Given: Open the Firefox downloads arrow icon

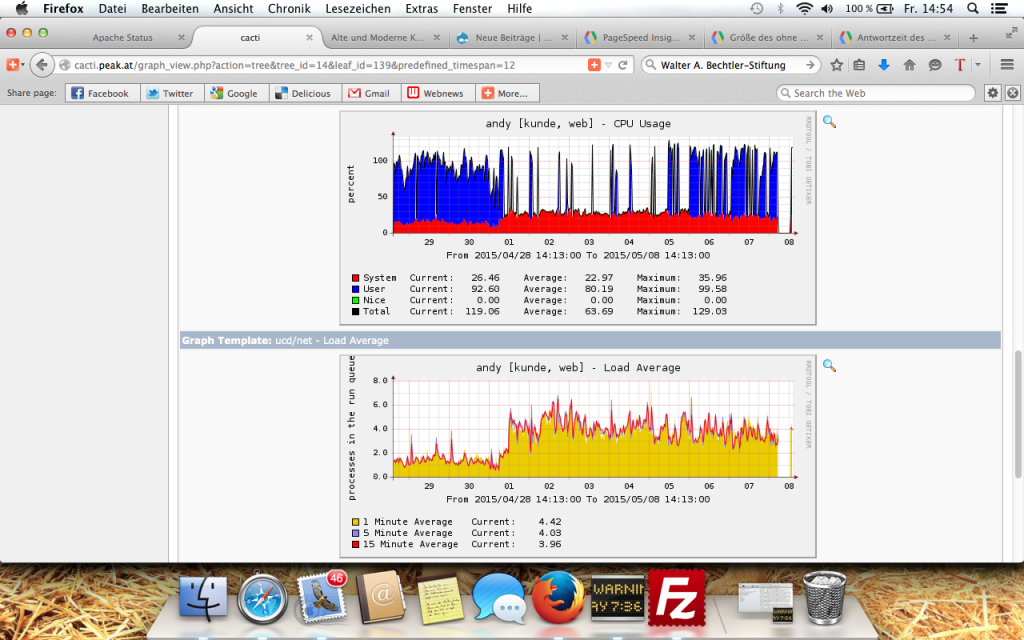Looking at the screenshot, I should pyautogui.click(x=884, y=65).
